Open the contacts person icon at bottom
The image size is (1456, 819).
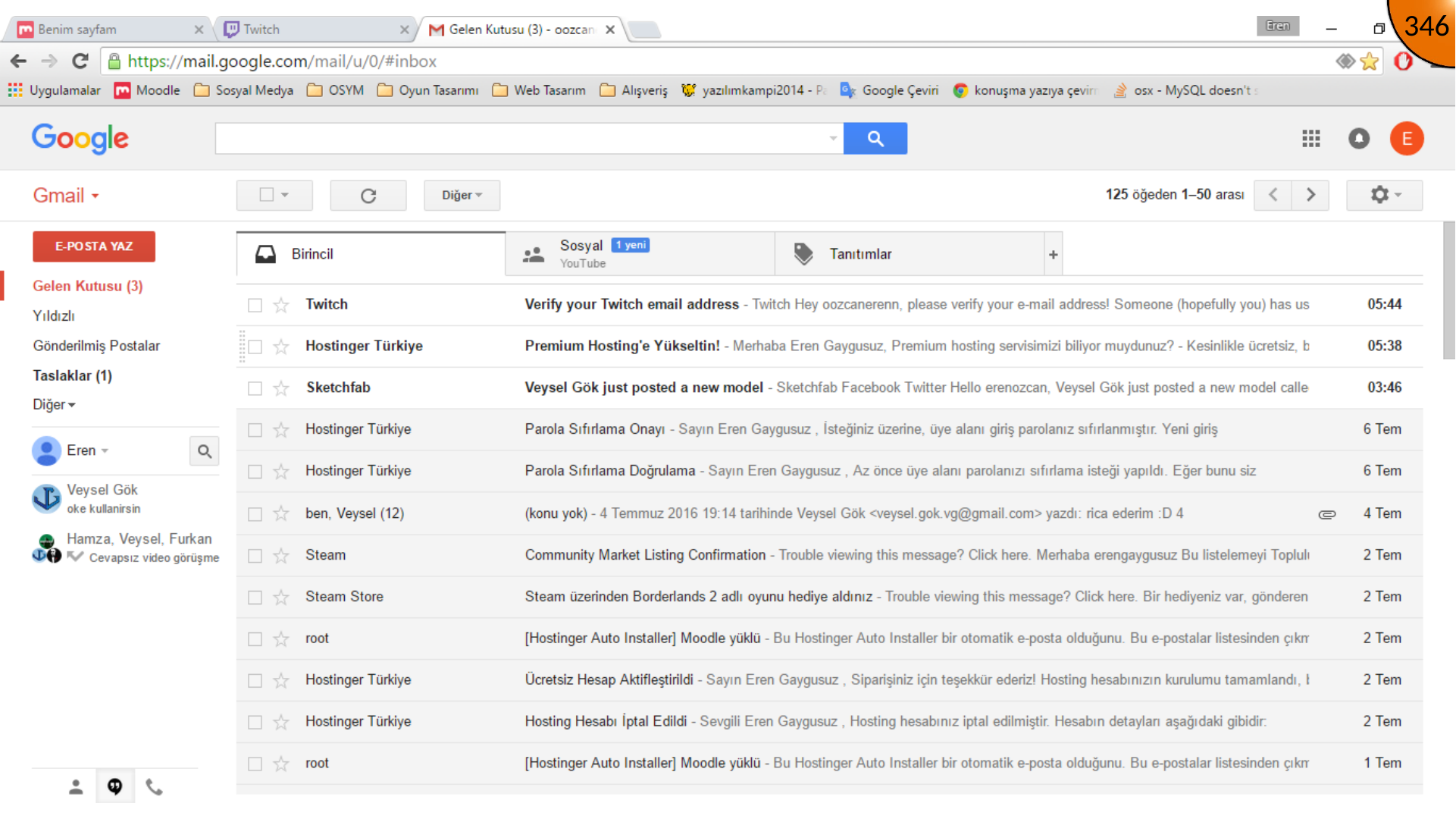tap(76, 787)
